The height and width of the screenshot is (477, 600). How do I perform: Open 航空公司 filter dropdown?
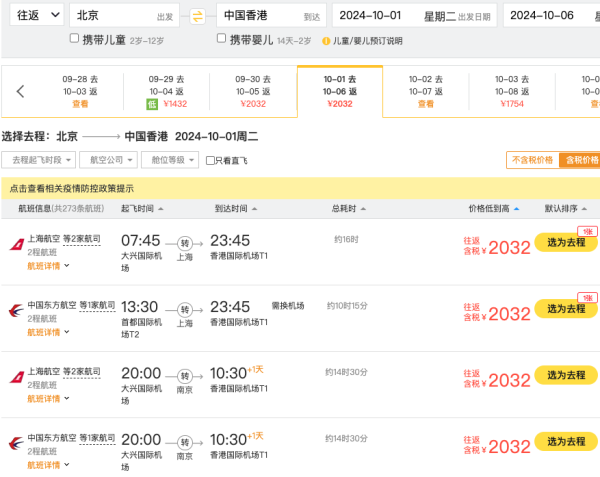108,160
